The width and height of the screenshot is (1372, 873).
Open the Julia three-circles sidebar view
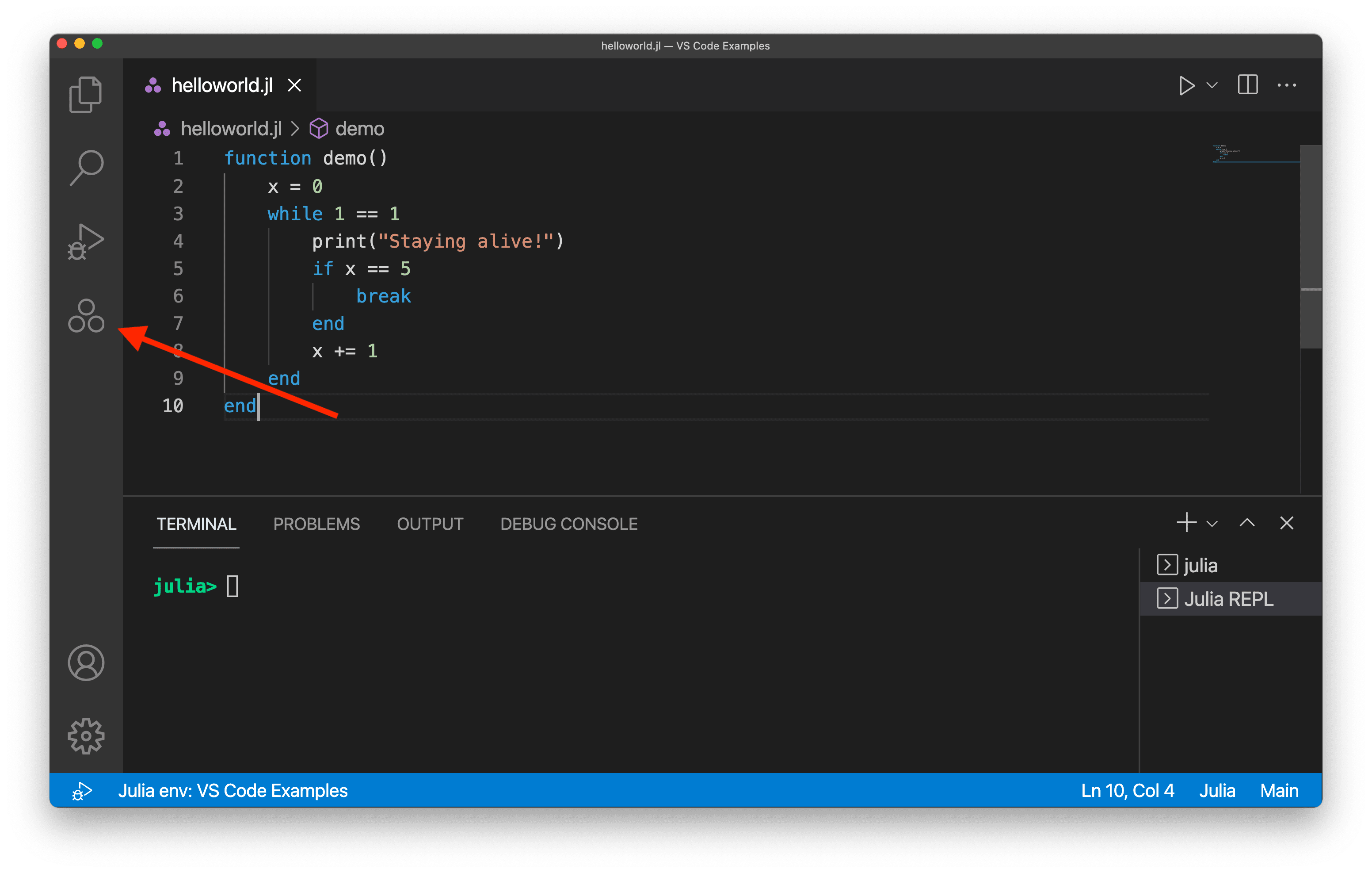click(x=86, y=315)
